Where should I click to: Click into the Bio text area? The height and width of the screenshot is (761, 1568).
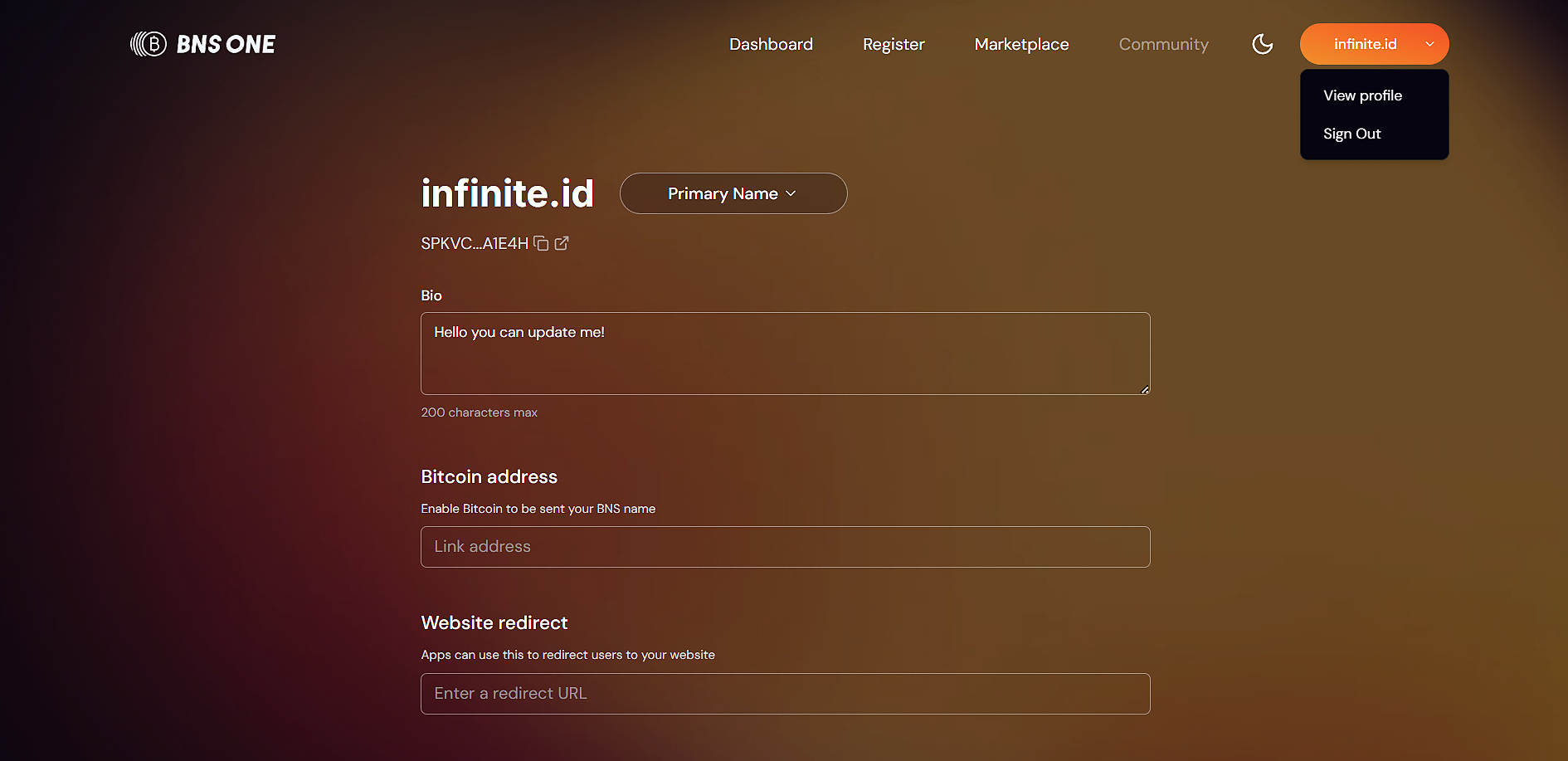point(784,354)
